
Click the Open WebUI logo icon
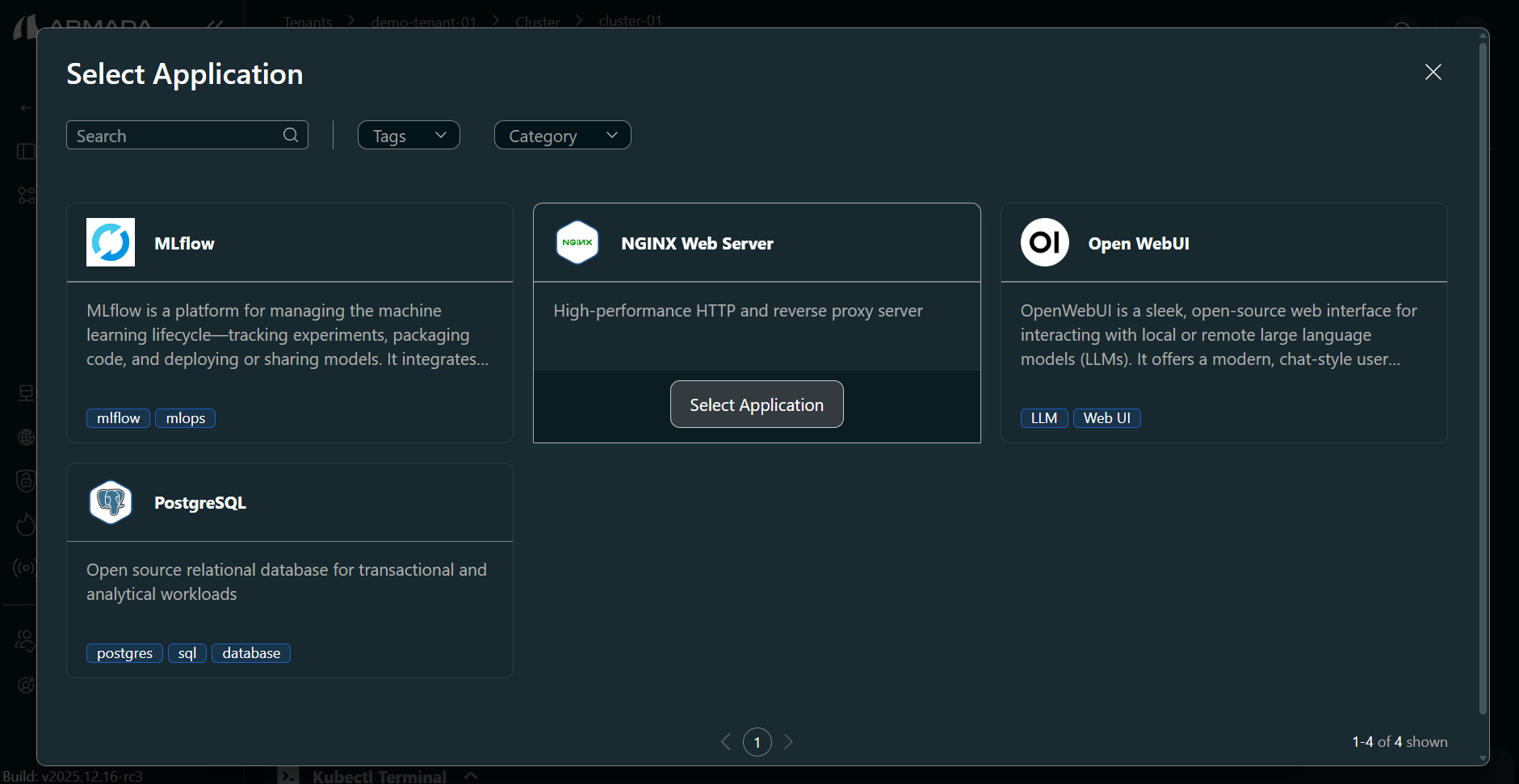click(x=1044, y=242)
